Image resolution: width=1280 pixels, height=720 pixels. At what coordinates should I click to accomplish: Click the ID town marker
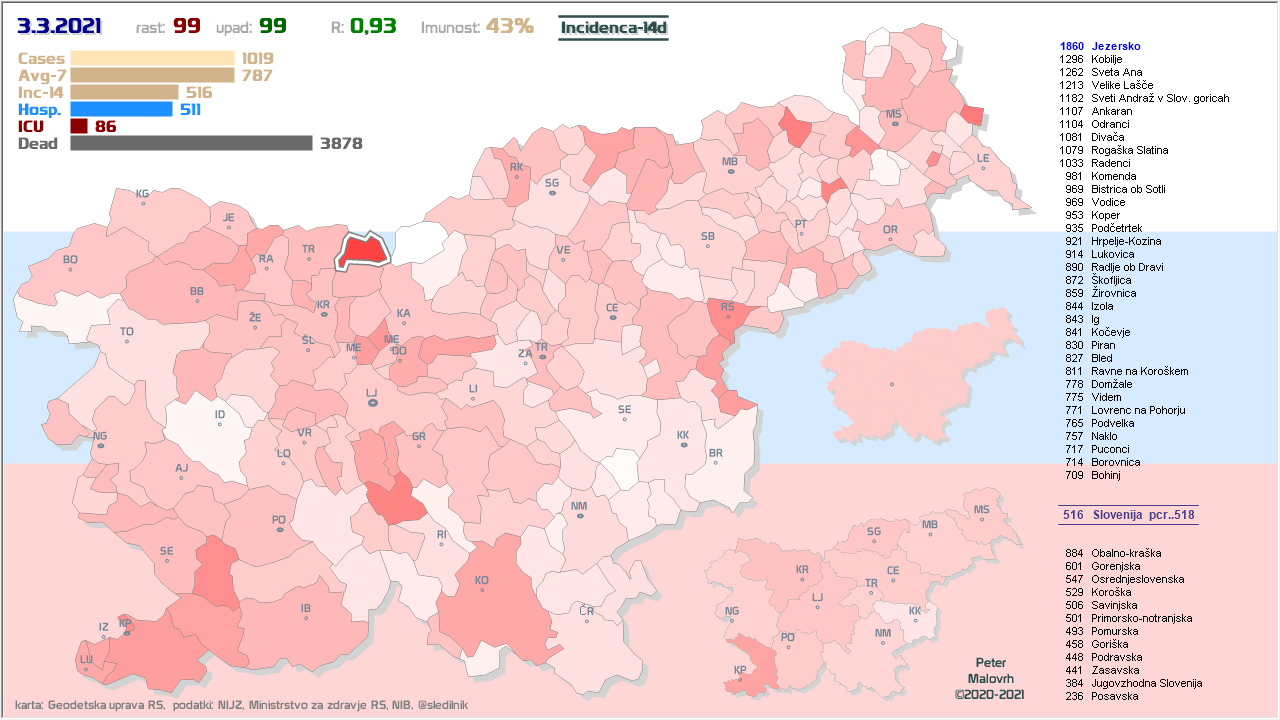pyautogui.click(x=220, y=415)
